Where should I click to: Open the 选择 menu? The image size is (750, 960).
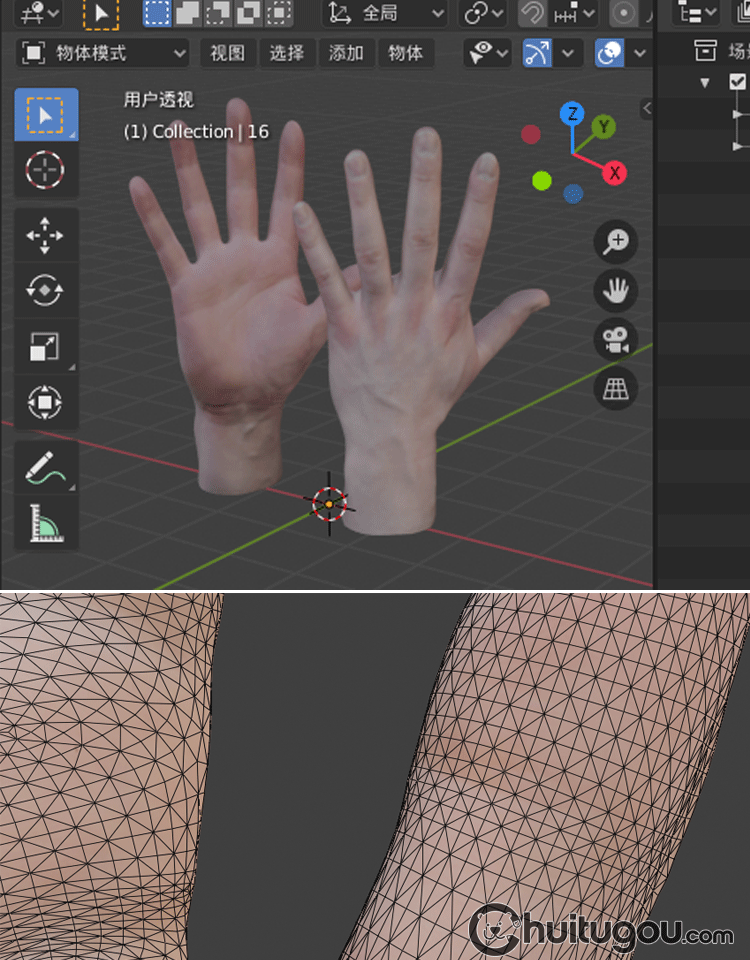[286, 53]
